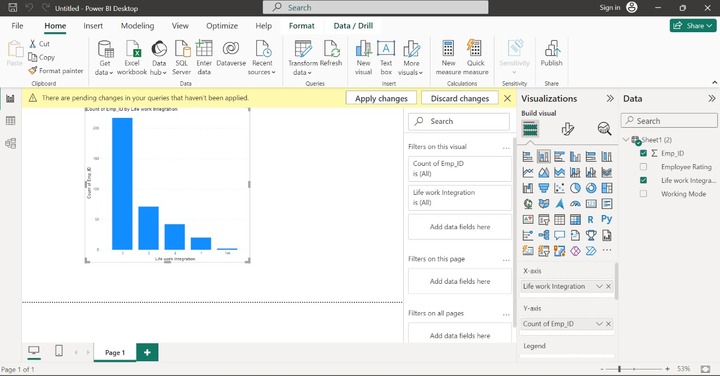Click the Filters pane search field
The width and height of the screenshot is (720, 376).
[x=459, y=121]
